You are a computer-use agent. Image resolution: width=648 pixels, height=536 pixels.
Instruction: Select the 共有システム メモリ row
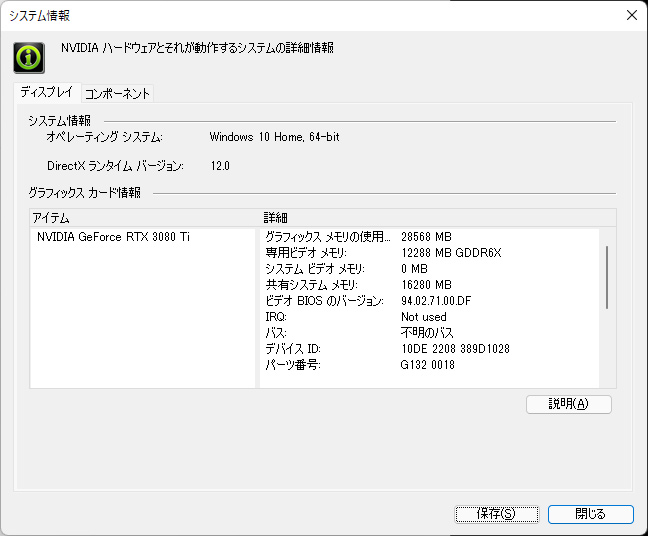point(429,285)
